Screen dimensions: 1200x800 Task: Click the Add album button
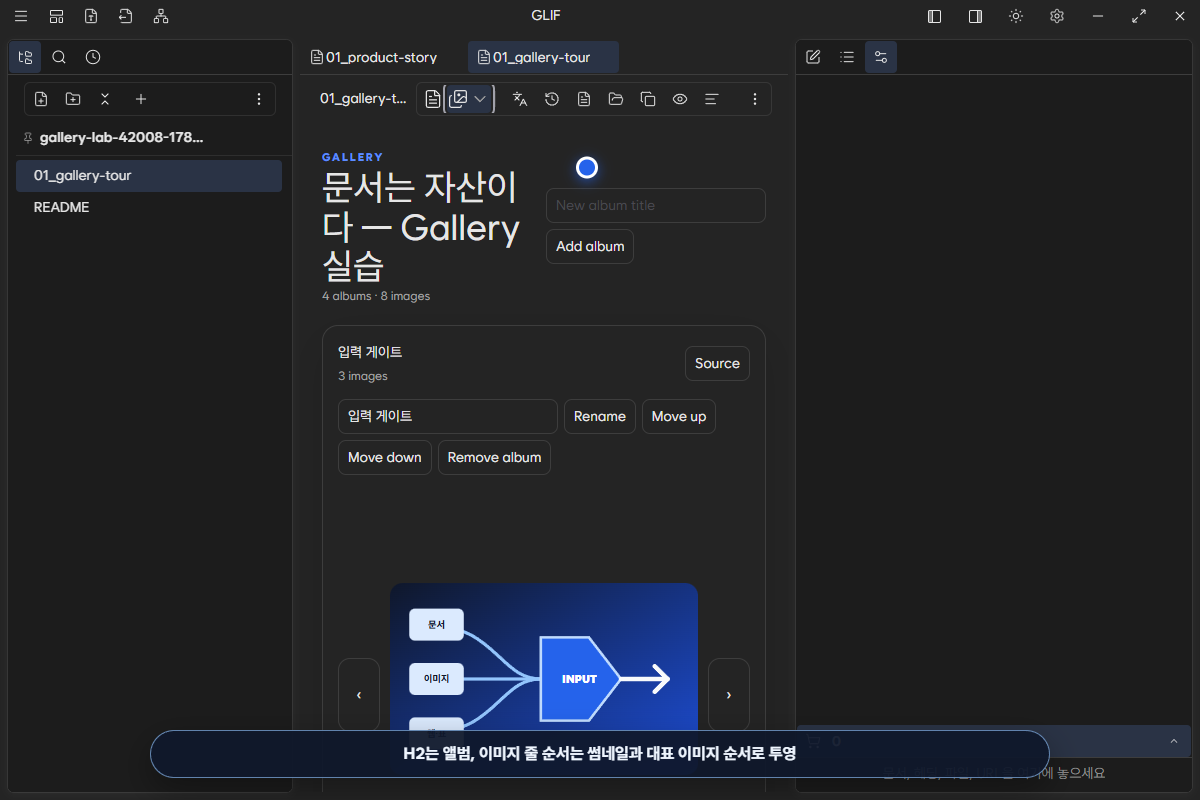590,246
